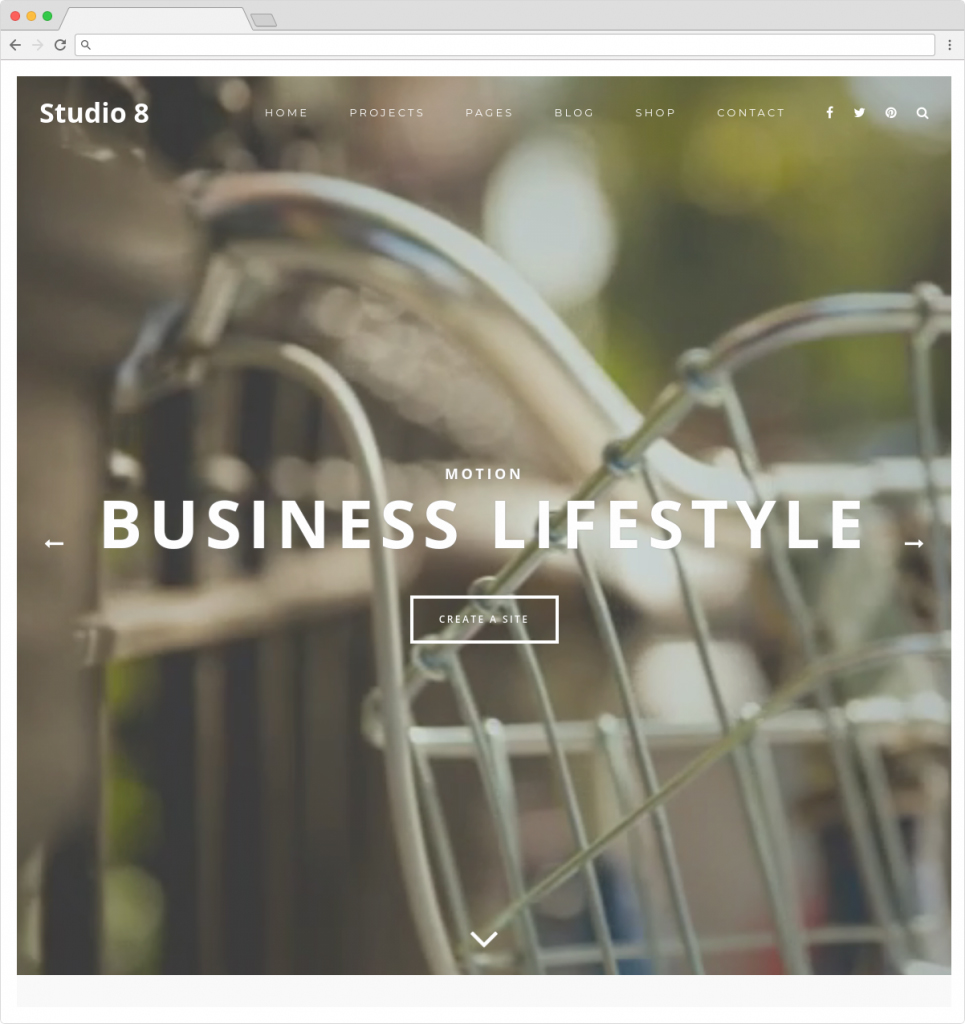
Task: Open the Pages menu item
Action: pyautogui.click(x=489, y=112)
